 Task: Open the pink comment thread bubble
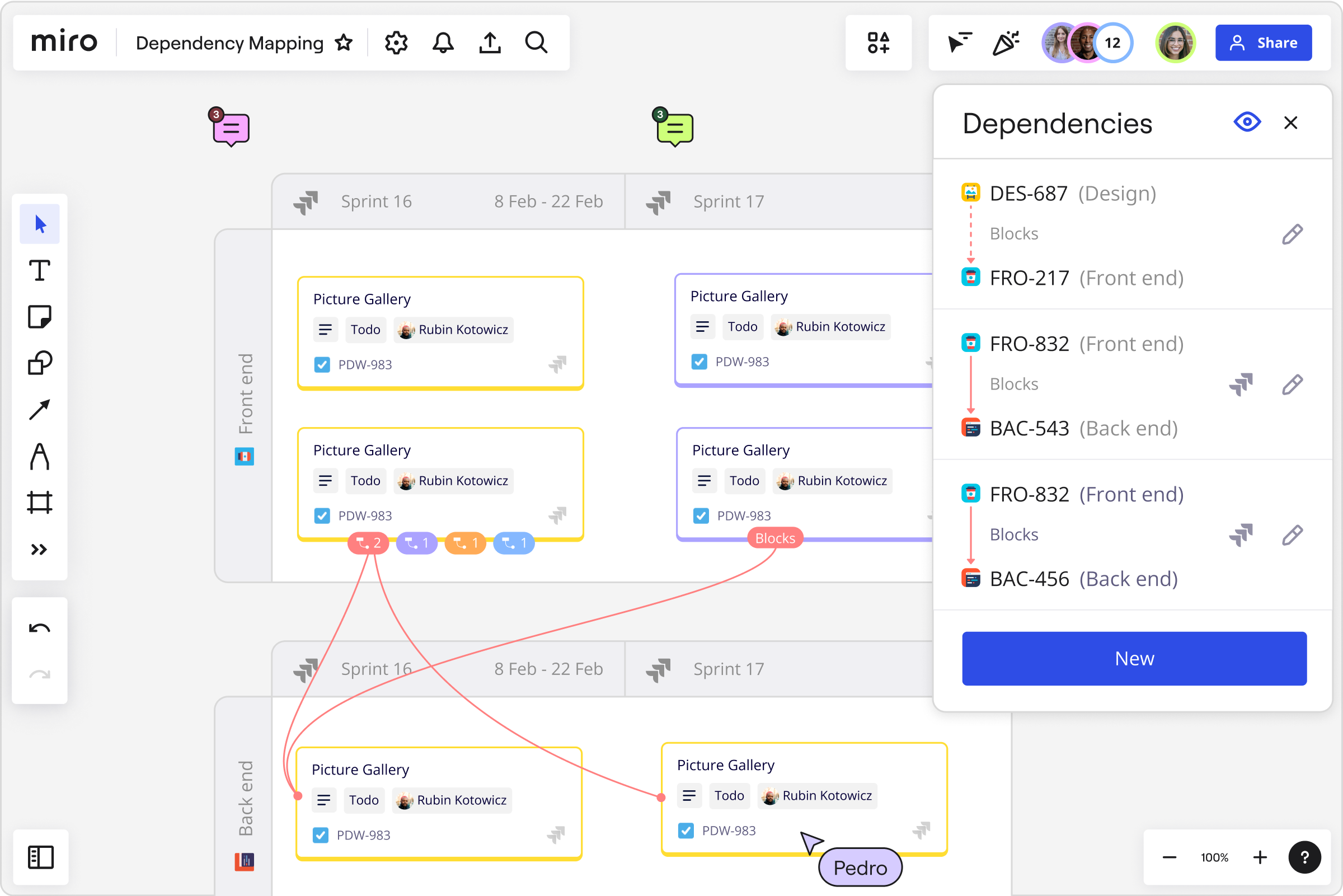[231, 128]
